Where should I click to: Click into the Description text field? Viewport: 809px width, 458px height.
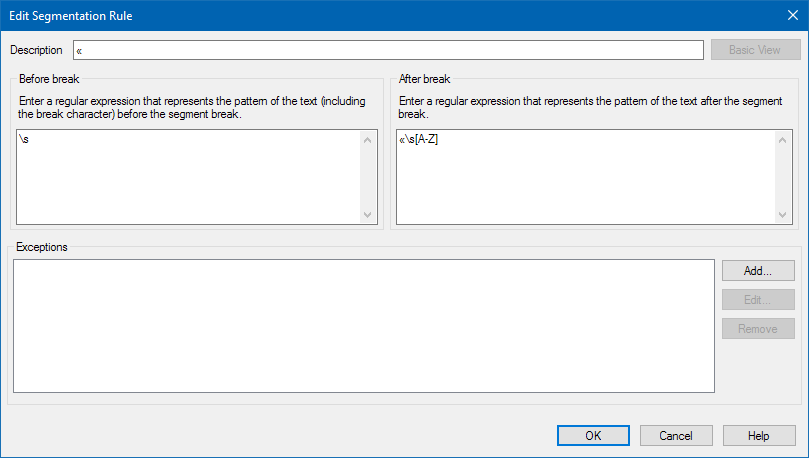[388, 50]
